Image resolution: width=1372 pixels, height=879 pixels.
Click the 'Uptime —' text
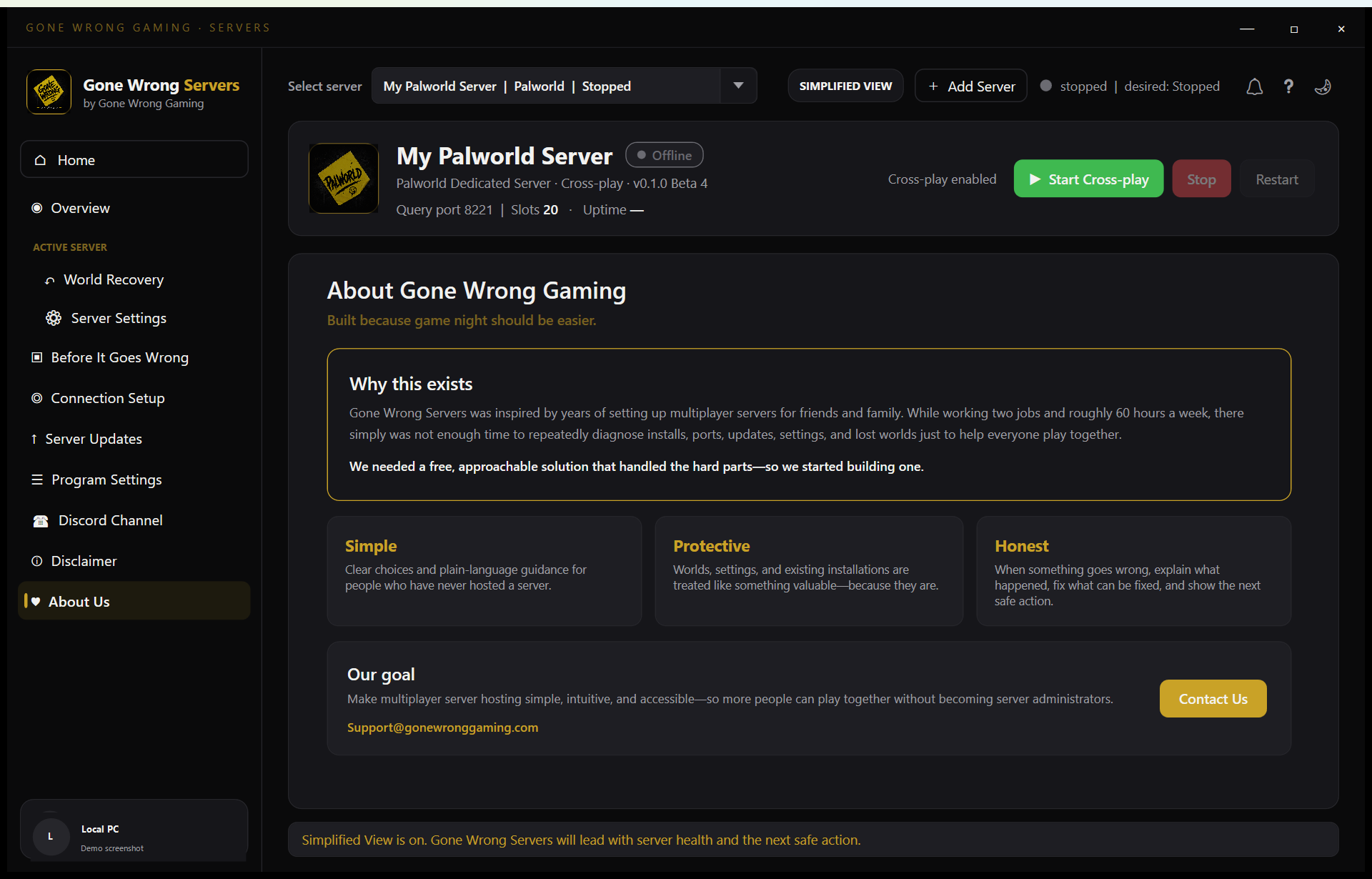tap(613, 209)
